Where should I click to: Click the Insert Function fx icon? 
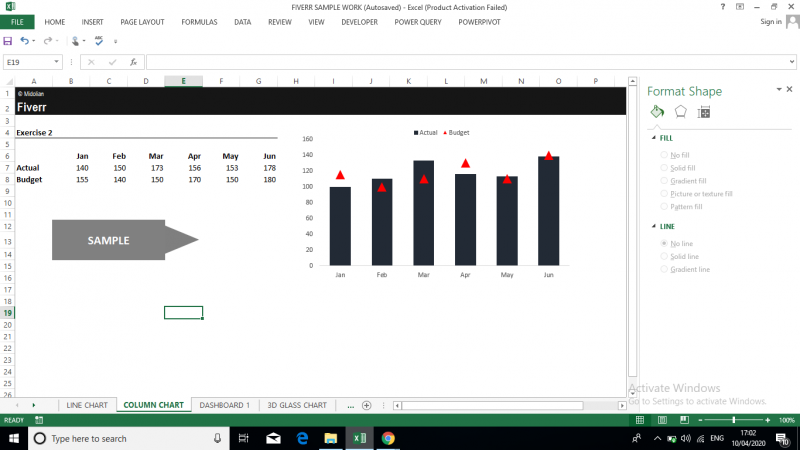[x=133, y=62]
